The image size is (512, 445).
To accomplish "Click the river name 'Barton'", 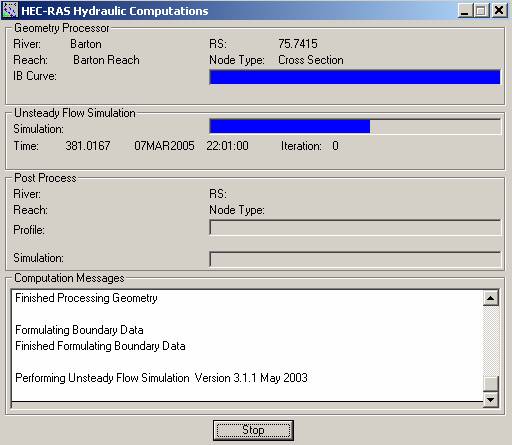I will click(x=86, y=44).
